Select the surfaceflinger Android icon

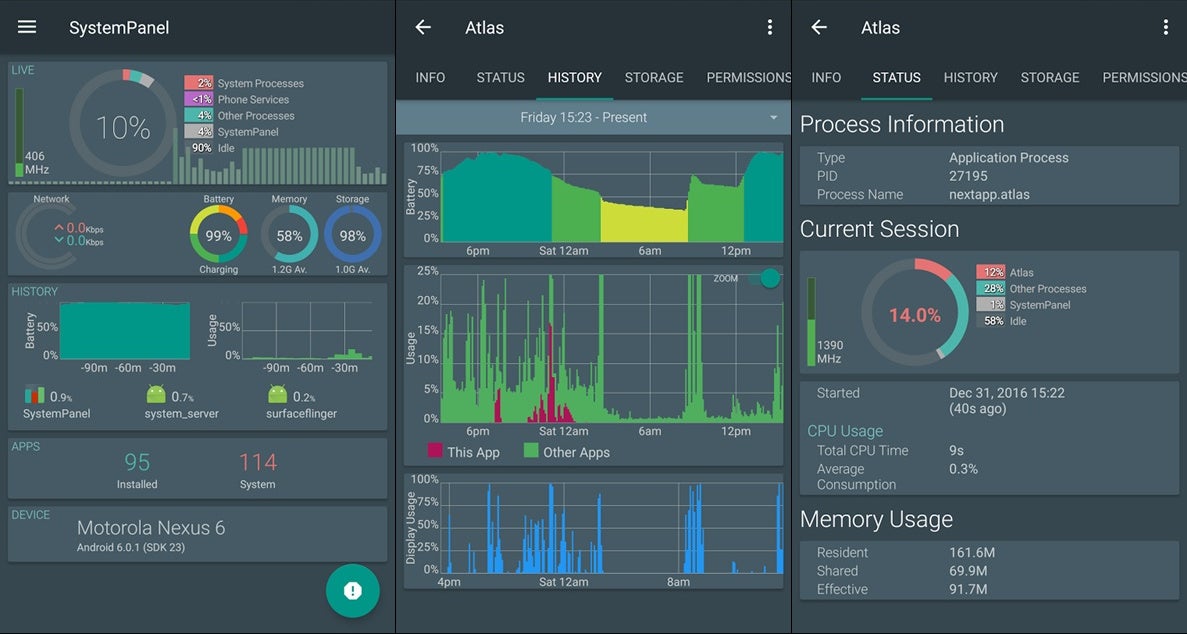click(x=278, y=394)
